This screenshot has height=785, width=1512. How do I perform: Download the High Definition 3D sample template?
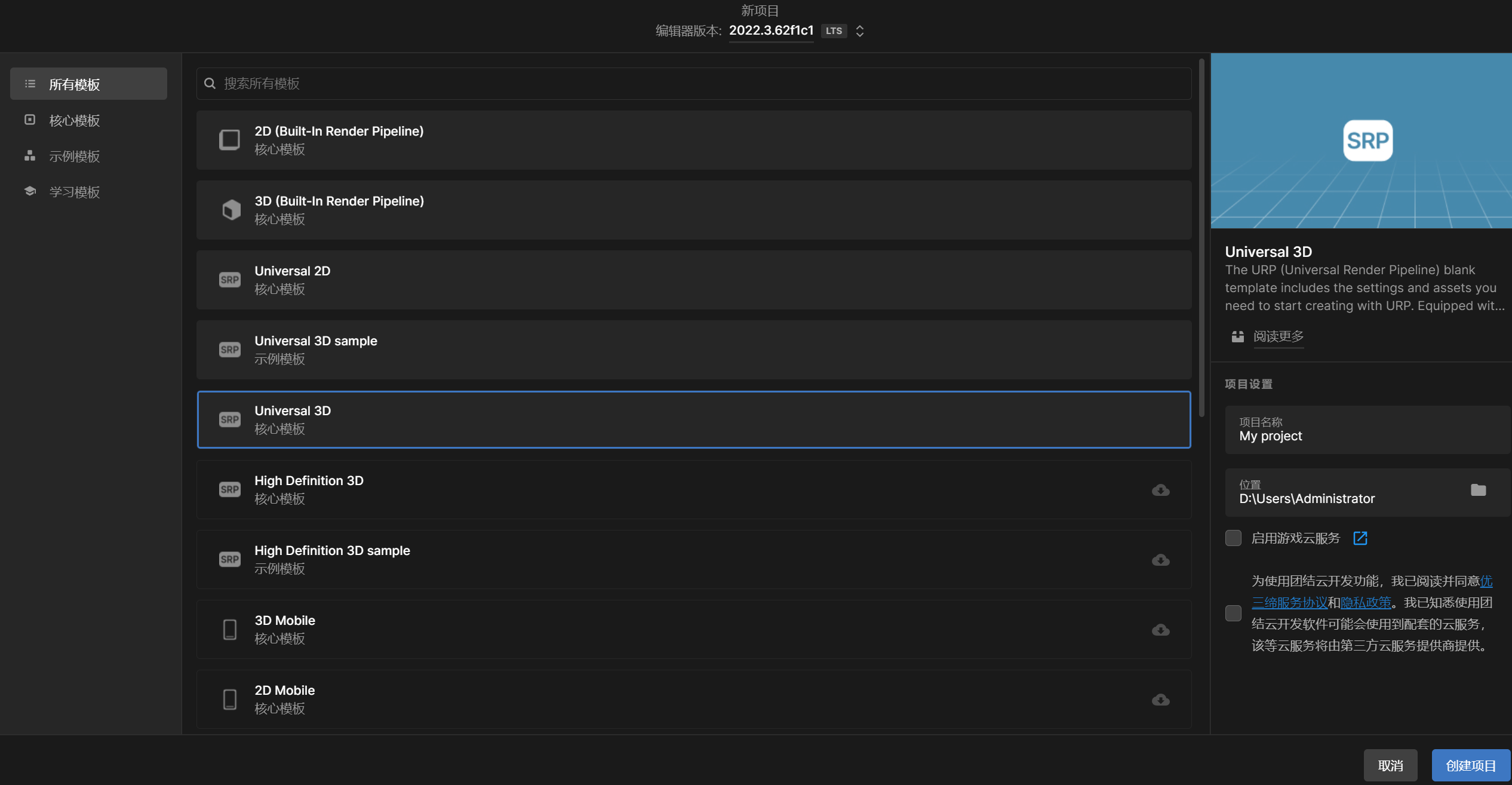tap(1161, 560)
